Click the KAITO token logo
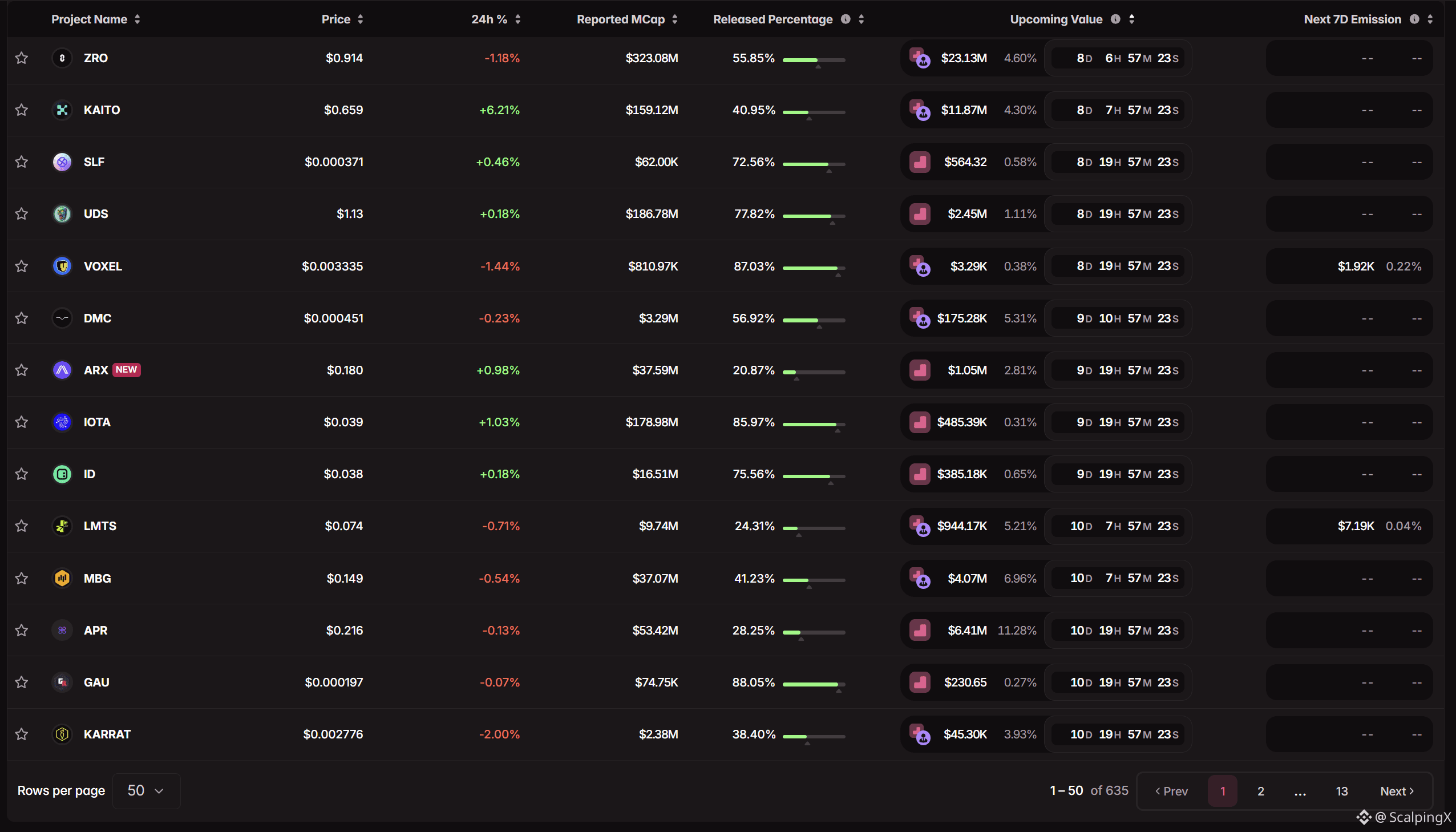1456x832 pixels. [x=62, y=110]
